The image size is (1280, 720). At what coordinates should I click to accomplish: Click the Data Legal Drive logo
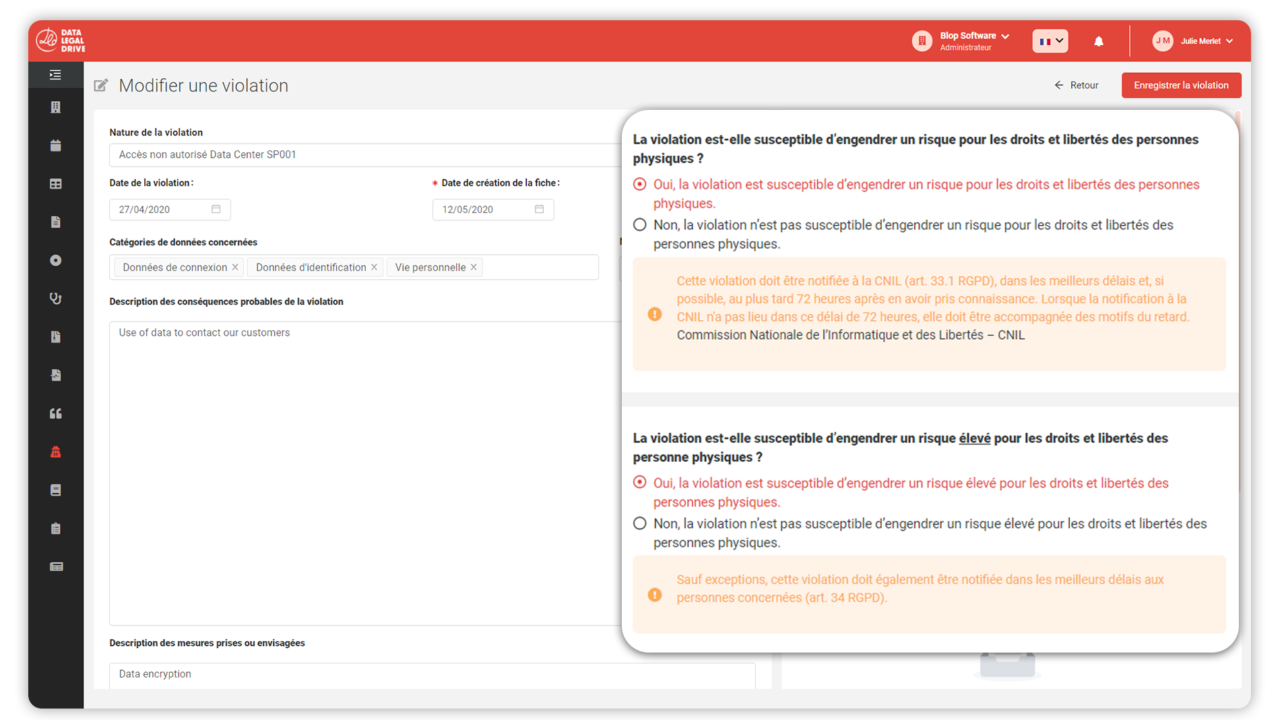[x=61, y=41]
